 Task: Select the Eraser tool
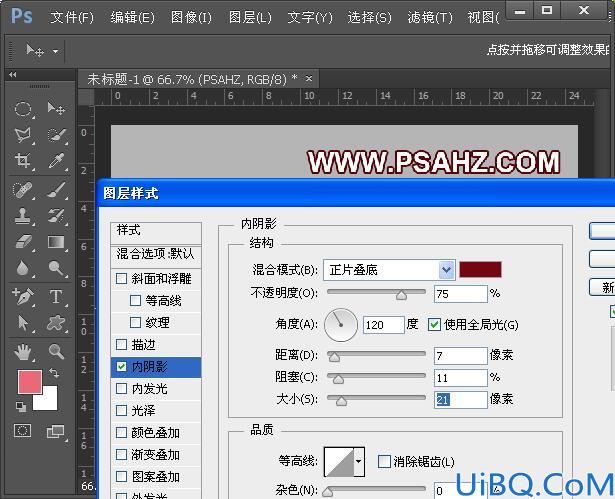[x=23, y=242]
